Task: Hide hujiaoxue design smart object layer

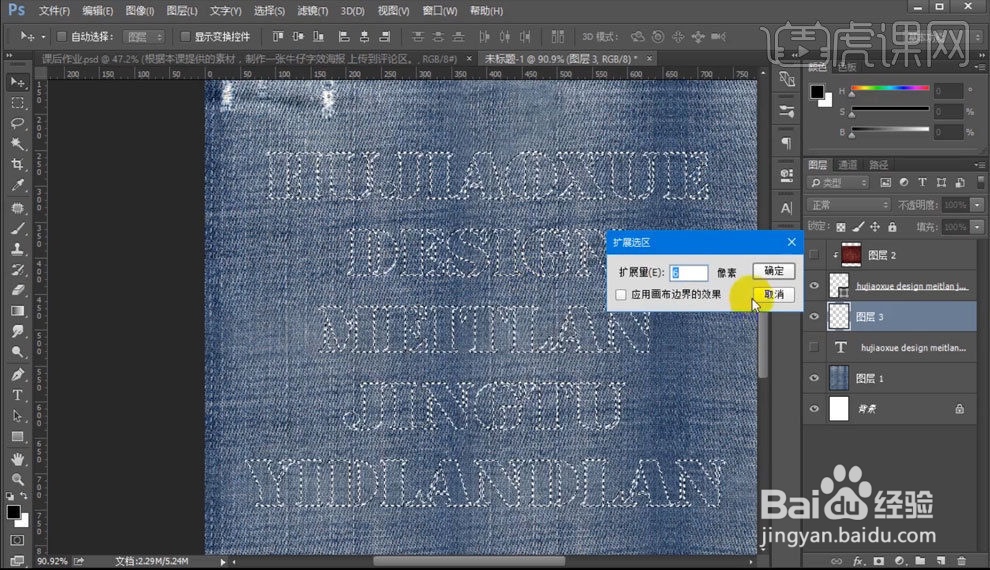Action: click(814, 286)
